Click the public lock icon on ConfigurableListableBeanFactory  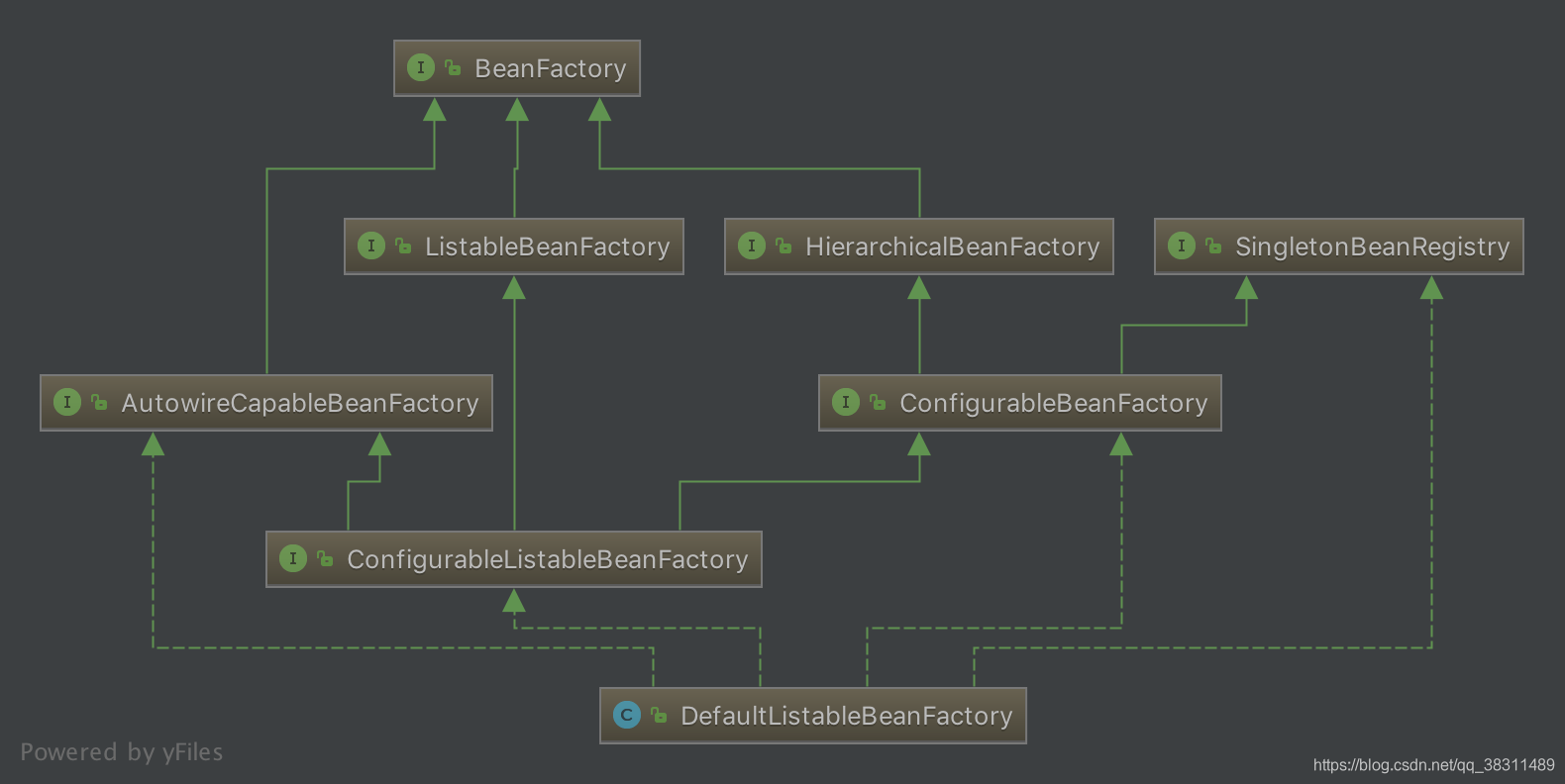click(325, 558)
